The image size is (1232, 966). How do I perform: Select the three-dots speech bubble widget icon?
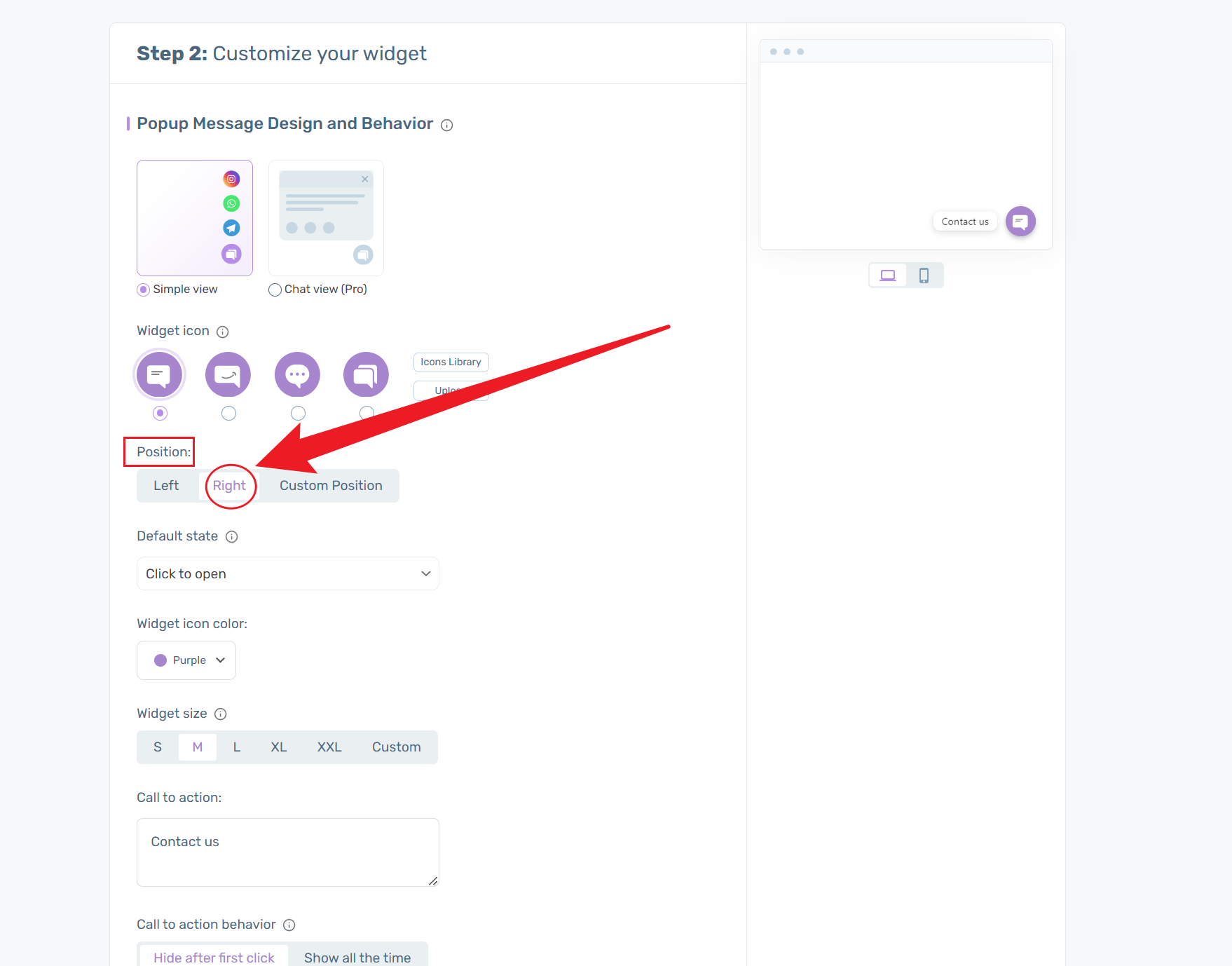pos(297,374)
